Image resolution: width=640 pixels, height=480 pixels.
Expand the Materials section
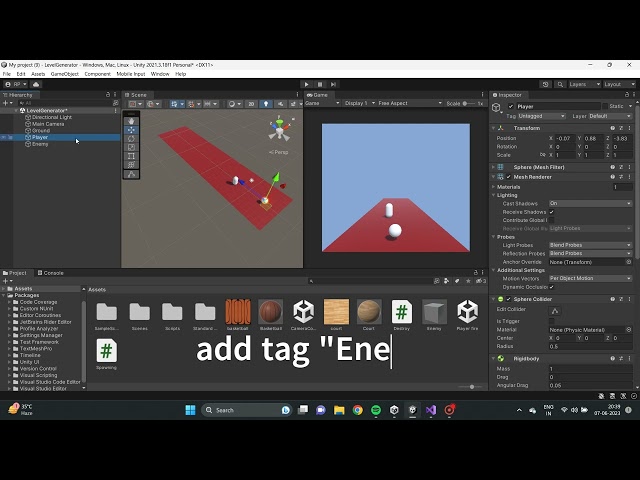493,187
